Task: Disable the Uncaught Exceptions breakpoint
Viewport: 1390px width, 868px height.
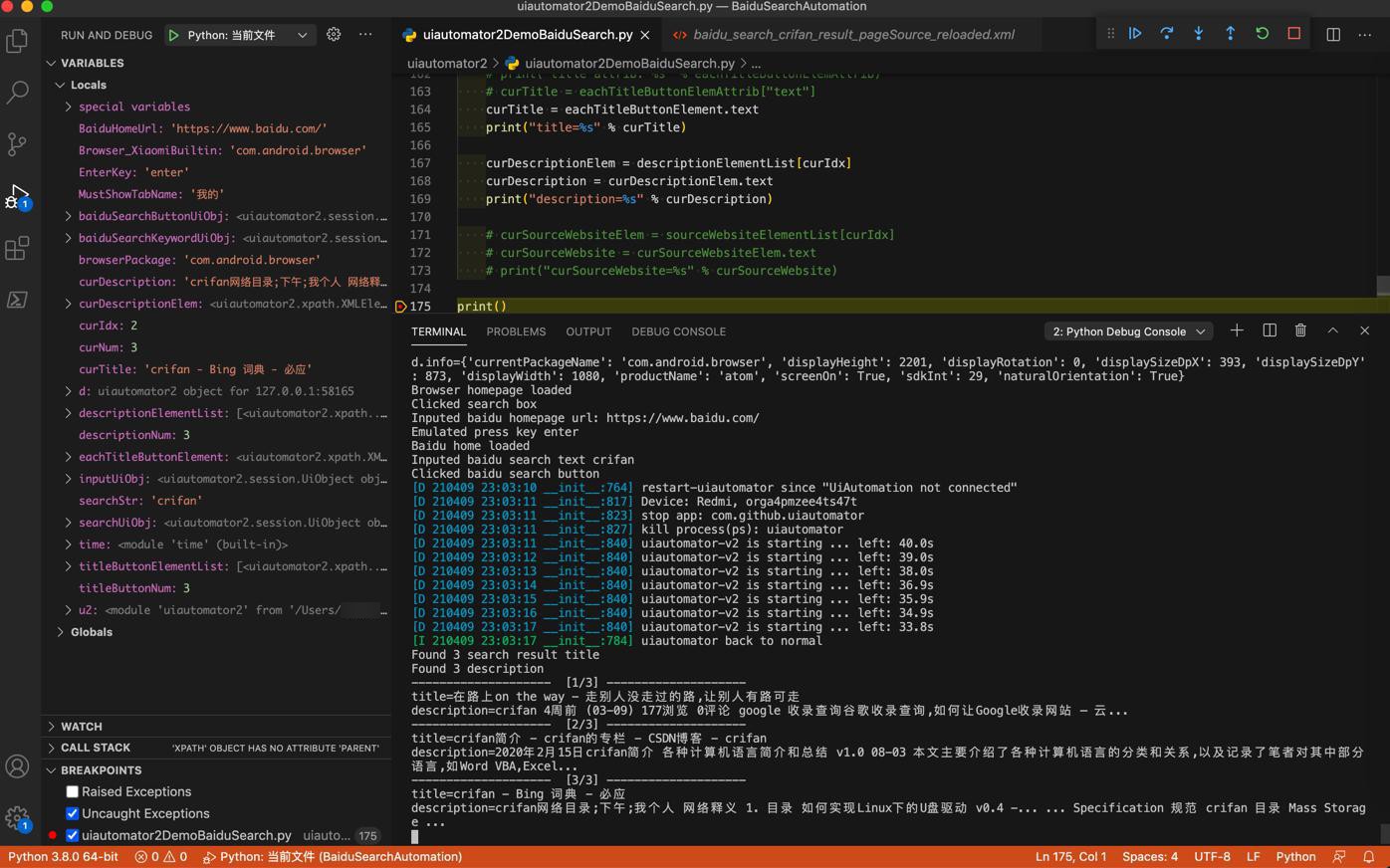Action: click(x=72, y=814)
